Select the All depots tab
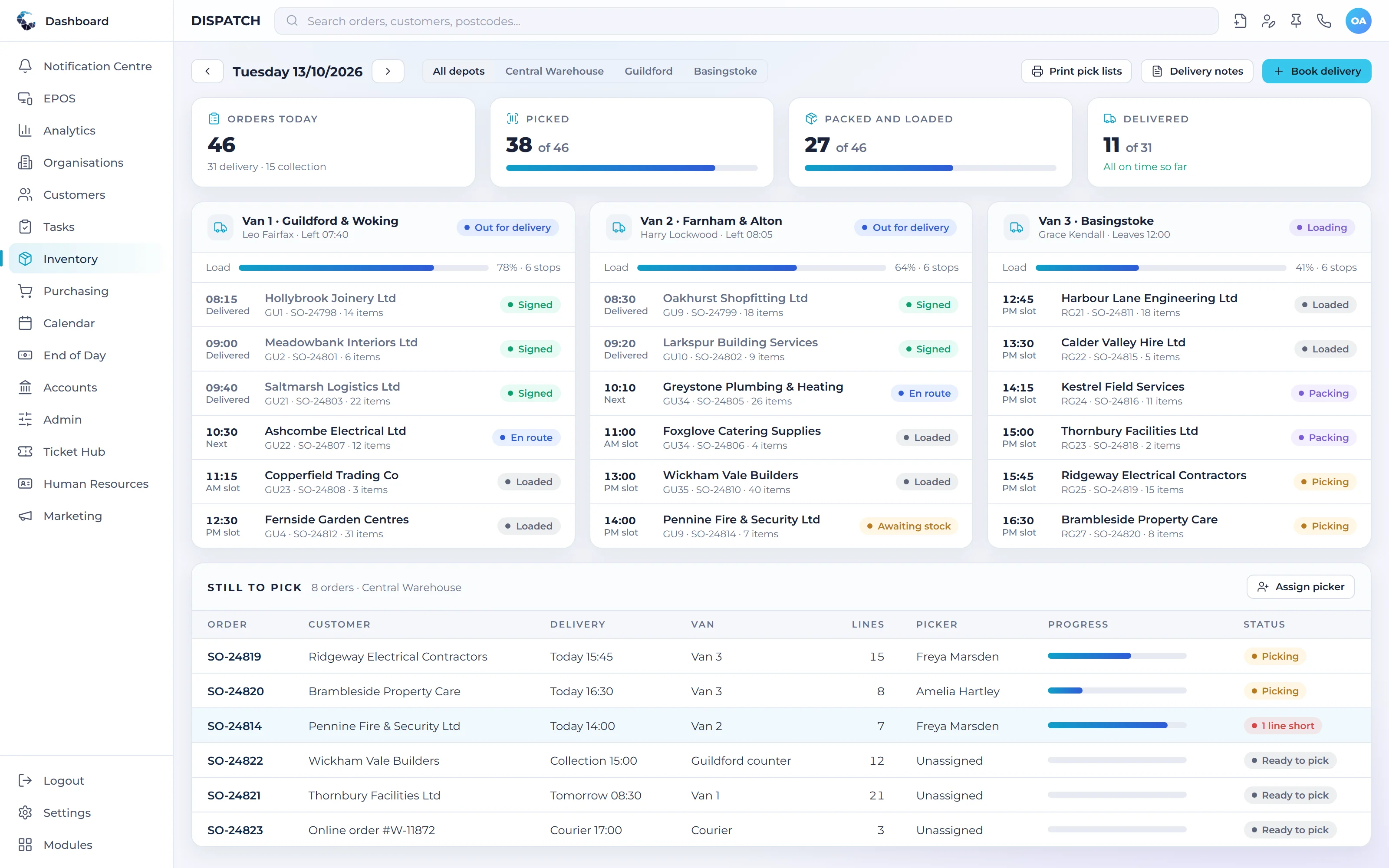The width and height of the screenshot is (1389, 868). coord(459,71)
